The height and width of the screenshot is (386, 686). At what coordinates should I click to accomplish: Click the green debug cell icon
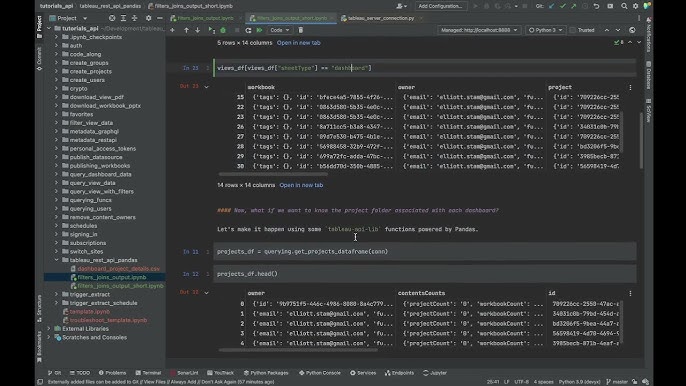tap(223, 30)
